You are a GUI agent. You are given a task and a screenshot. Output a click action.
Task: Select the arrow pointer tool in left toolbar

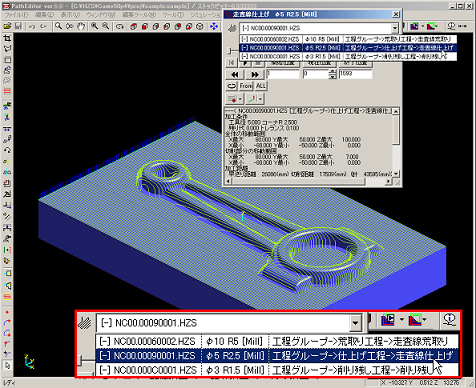click(7, 366)
